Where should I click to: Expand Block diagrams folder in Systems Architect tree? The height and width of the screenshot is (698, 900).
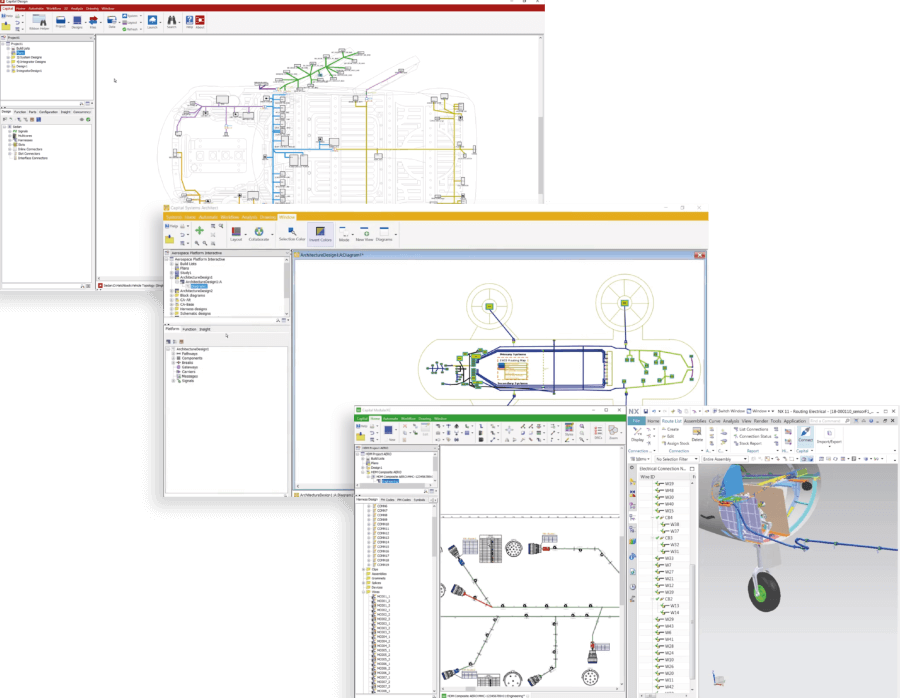coord(172,296)
